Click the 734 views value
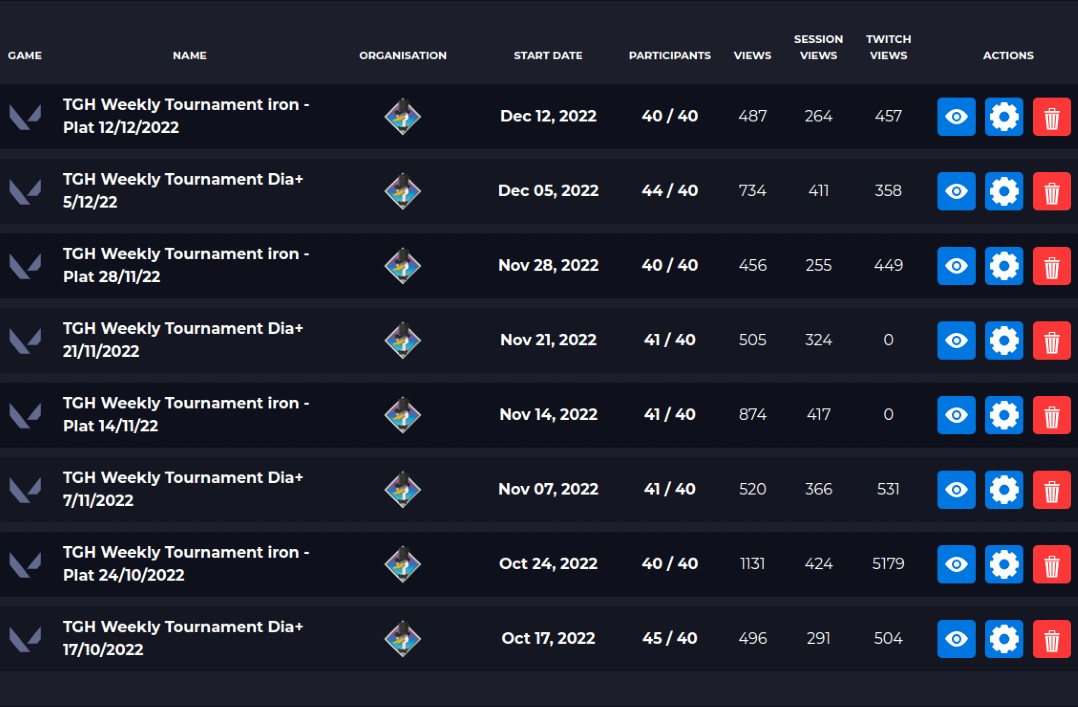The height and width of the screenshot is (707, 1078). coord(752,191)
